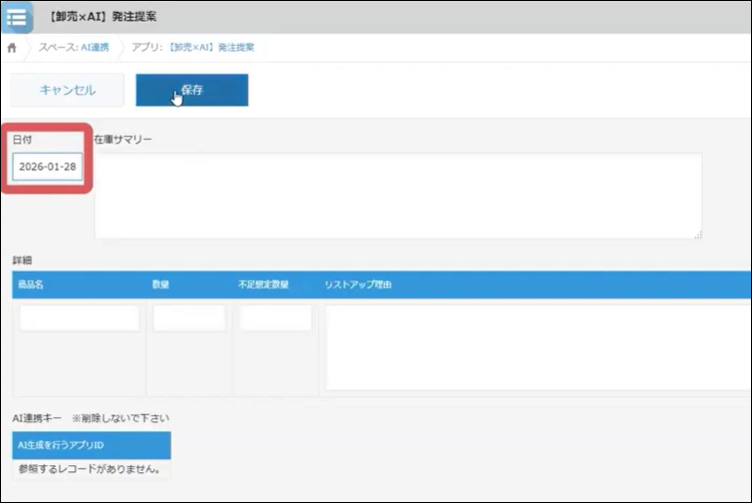This screenshot has width=752, height=503.
Task: Click the home icon in the breadcrumb
Action: [x=12, y=48]
